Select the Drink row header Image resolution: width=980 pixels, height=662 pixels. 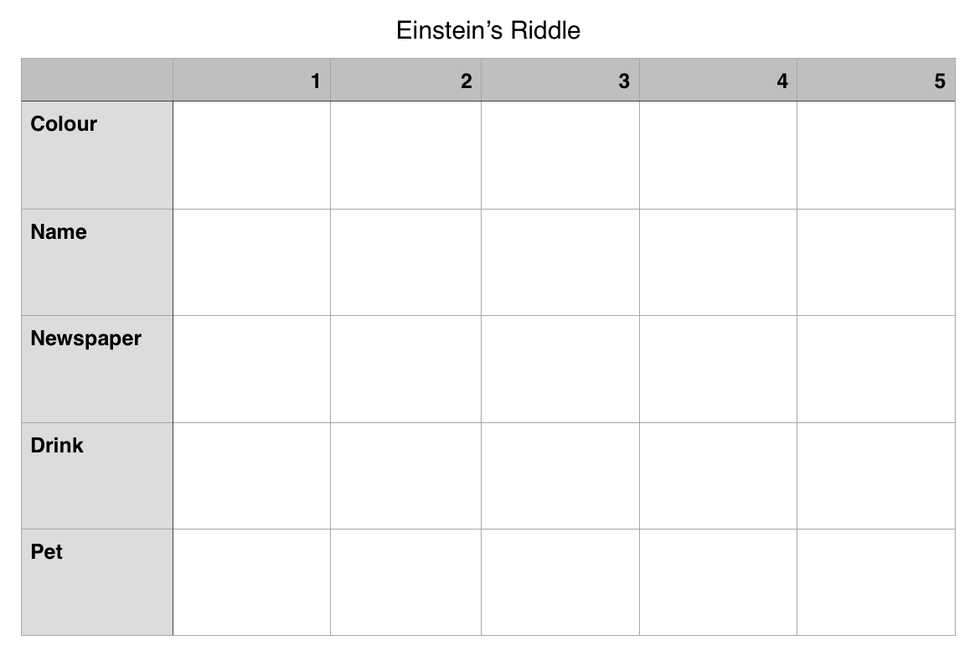tap(97, 476)
